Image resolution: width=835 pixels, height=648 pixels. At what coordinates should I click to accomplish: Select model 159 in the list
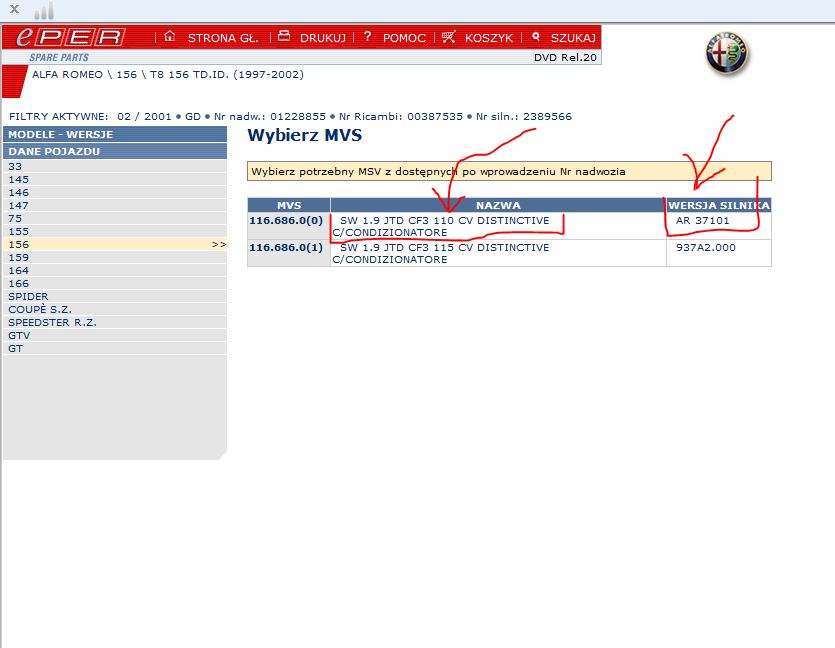115,257
